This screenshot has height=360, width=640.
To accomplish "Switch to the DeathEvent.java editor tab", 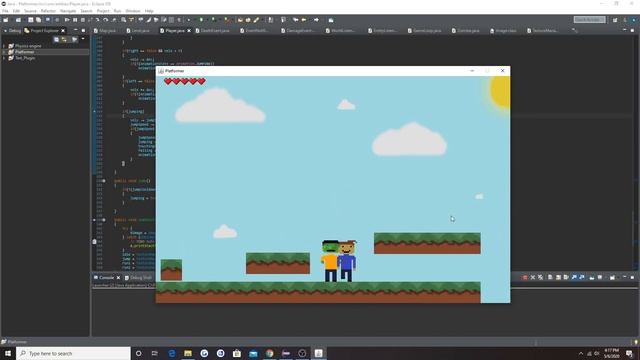I will click(x=213, y=31).
